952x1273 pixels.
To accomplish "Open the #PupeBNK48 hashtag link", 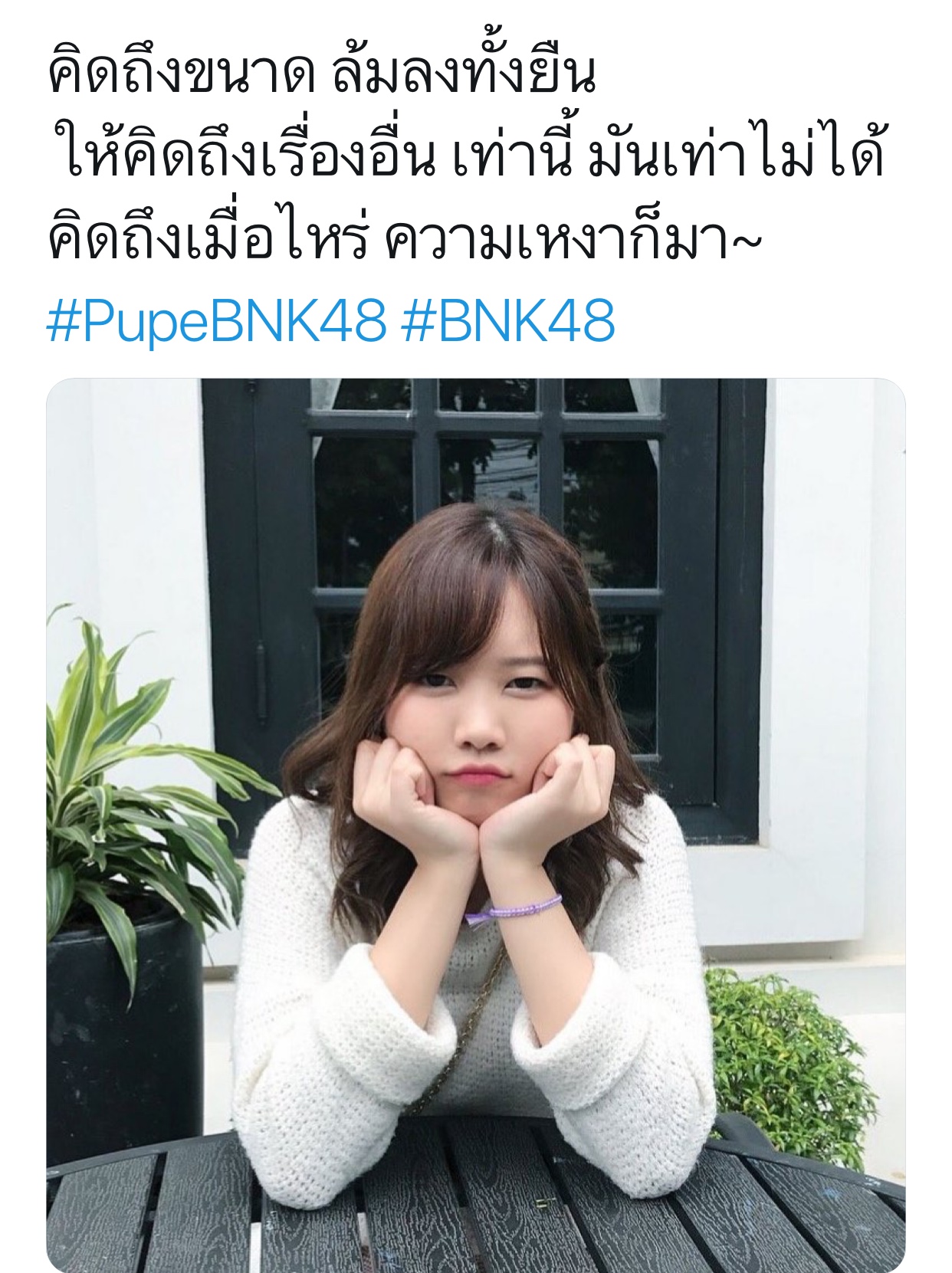I will [x=216, y=322].
